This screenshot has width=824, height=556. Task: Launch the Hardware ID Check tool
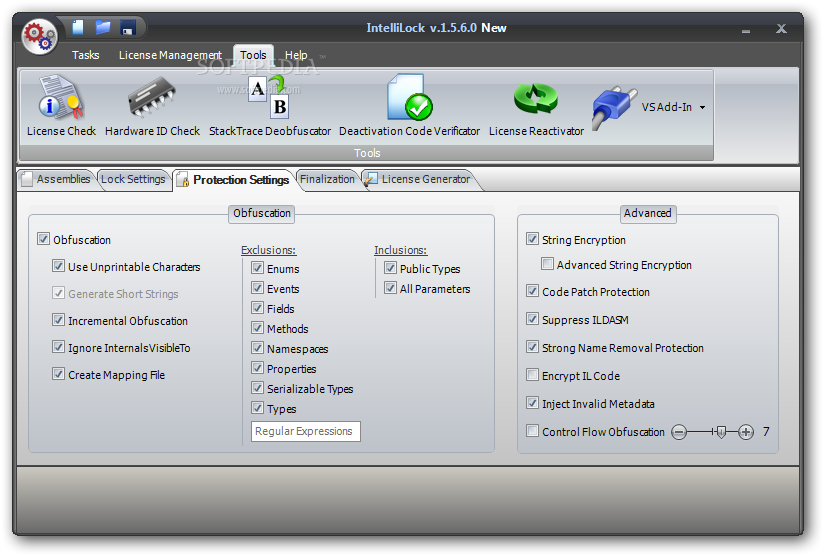[152, 106]
